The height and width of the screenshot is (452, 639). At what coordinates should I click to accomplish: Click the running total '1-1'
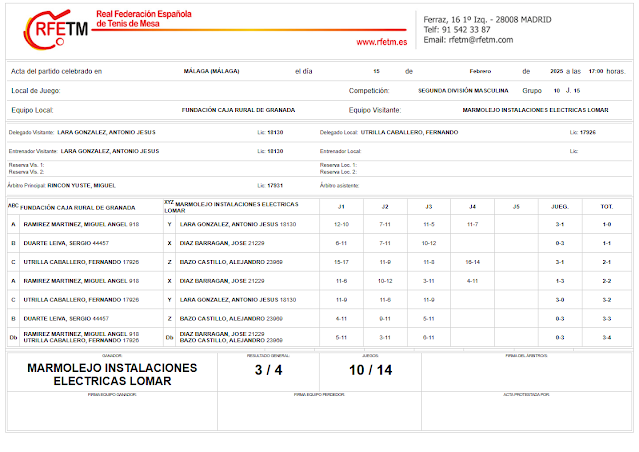click(x=607, y=243)
